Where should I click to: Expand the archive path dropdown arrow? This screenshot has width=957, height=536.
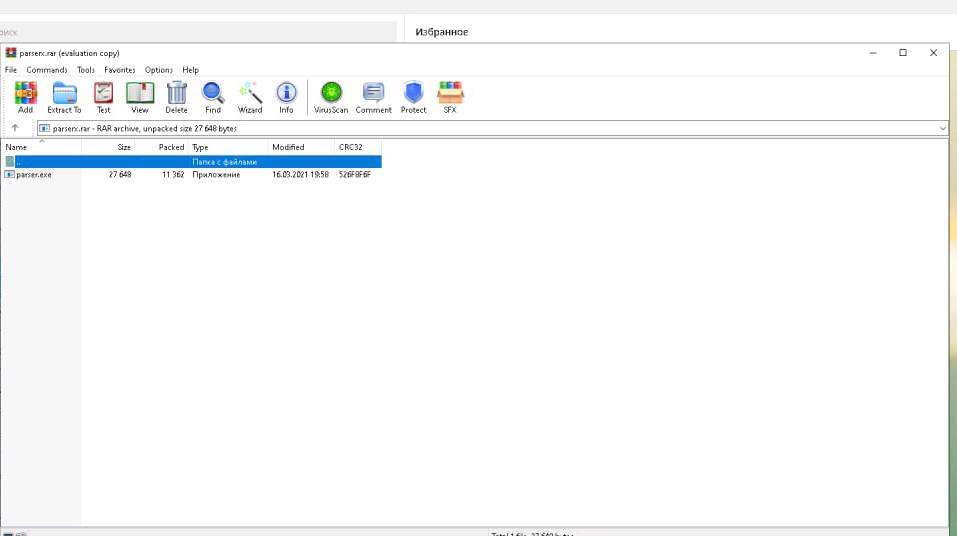(942, 128)
